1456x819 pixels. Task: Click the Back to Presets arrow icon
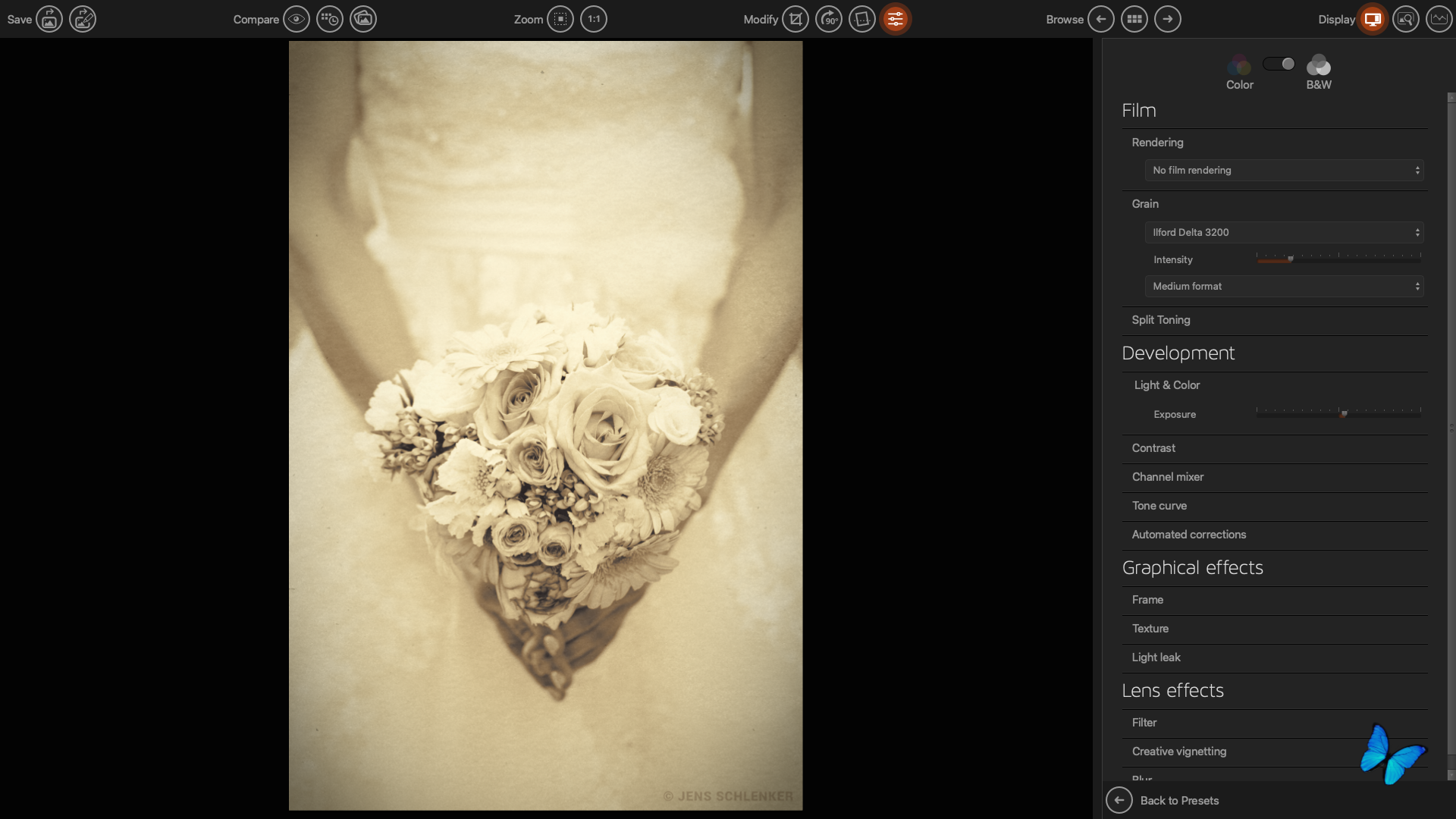pyautogui.click(x=1119, y=800)
